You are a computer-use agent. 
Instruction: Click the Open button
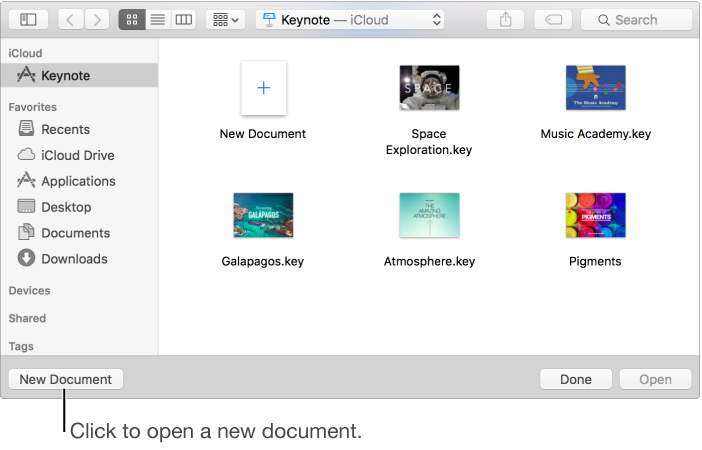tap(655, 379)
